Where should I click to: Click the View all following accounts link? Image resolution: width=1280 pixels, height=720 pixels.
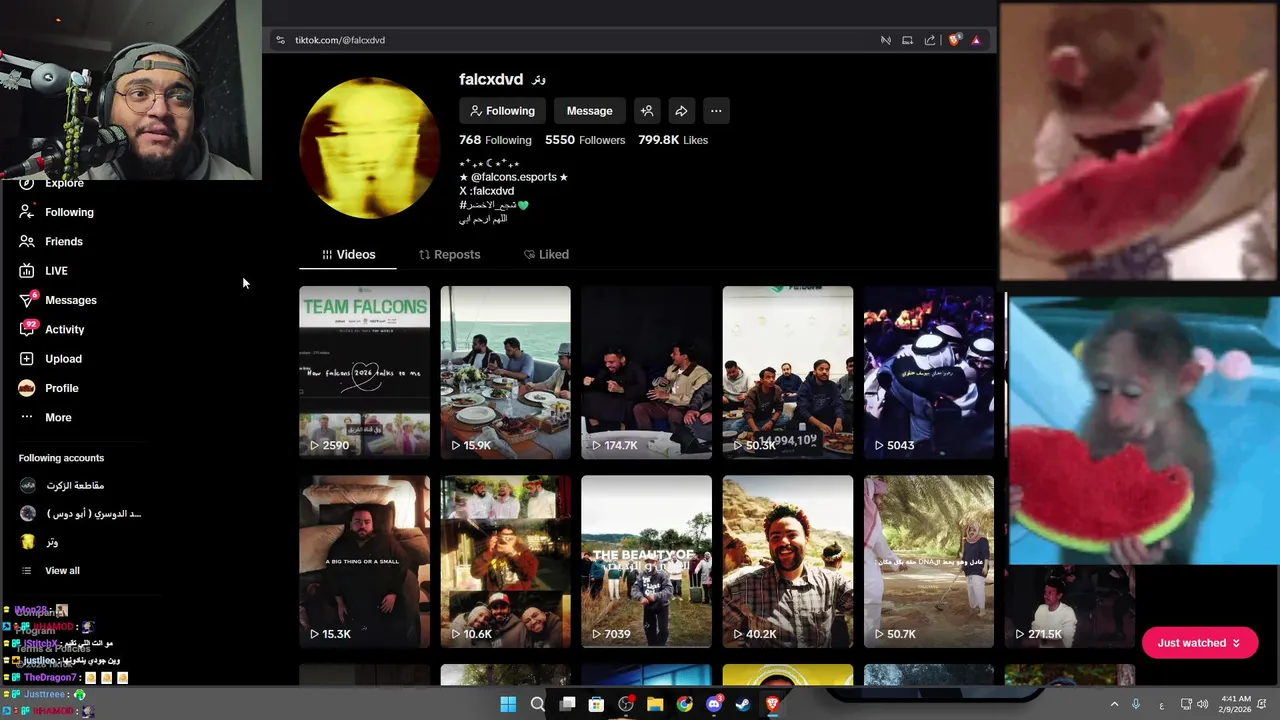(62, 571)
